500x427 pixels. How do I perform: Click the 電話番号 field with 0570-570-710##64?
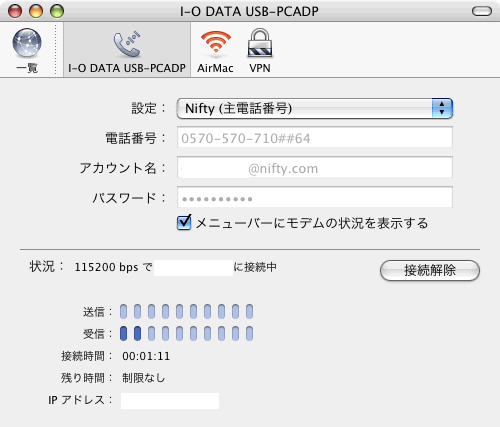pos(315,137)
